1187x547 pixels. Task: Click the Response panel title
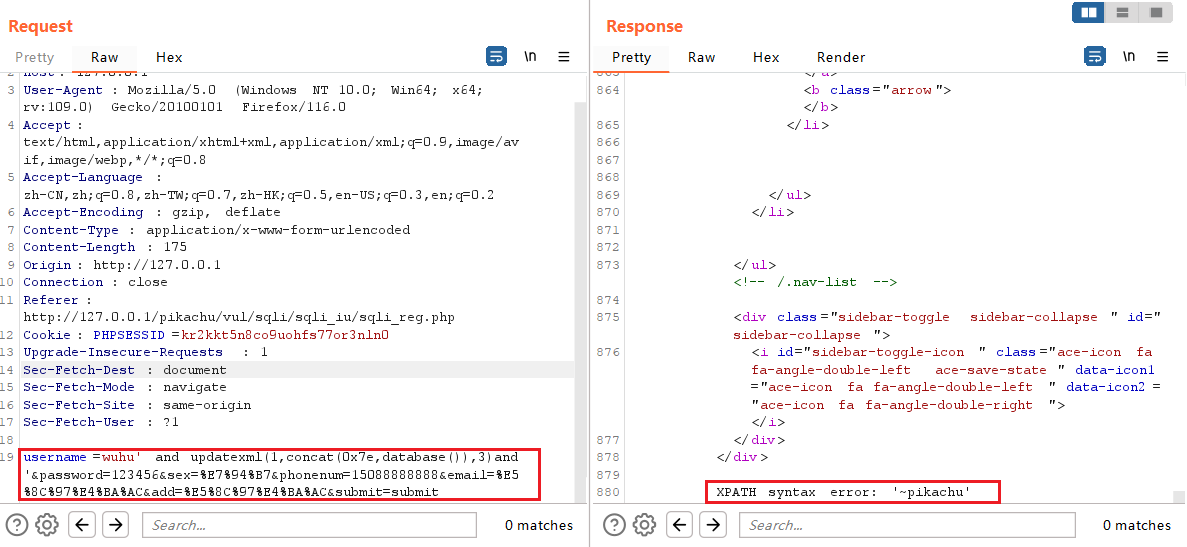coord(644,26)
